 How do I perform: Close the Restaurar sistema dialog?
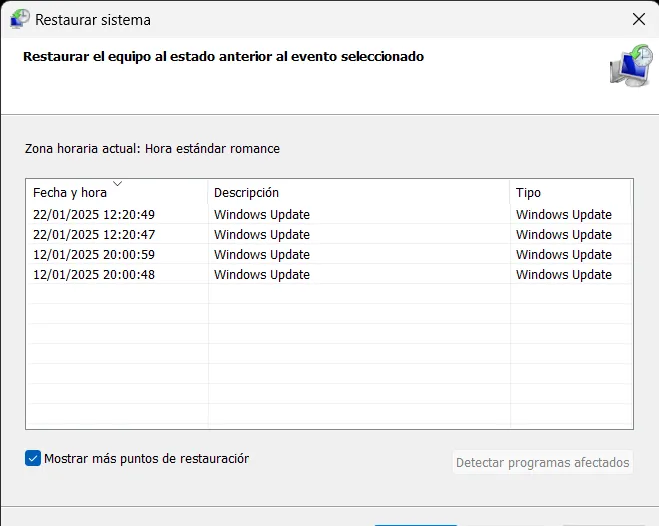[x=639, y=19]
